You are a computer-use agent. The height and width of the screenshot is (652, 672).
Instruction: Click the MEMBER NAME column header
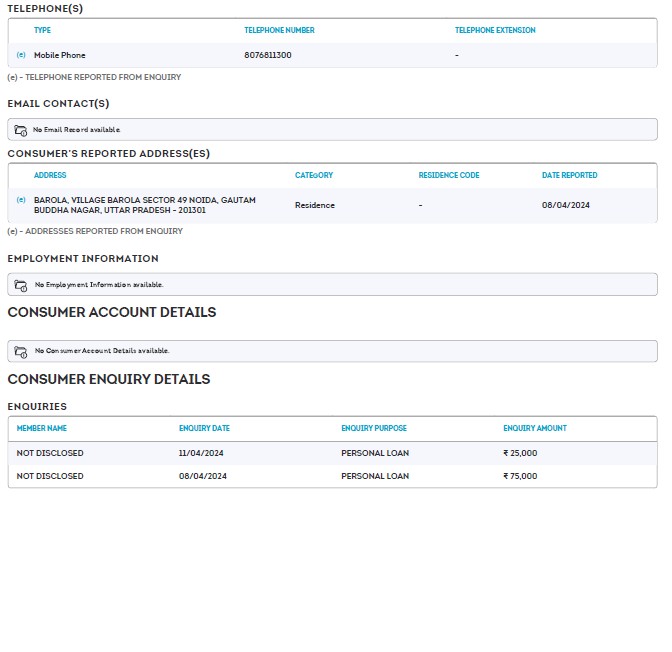click(42, 428)
